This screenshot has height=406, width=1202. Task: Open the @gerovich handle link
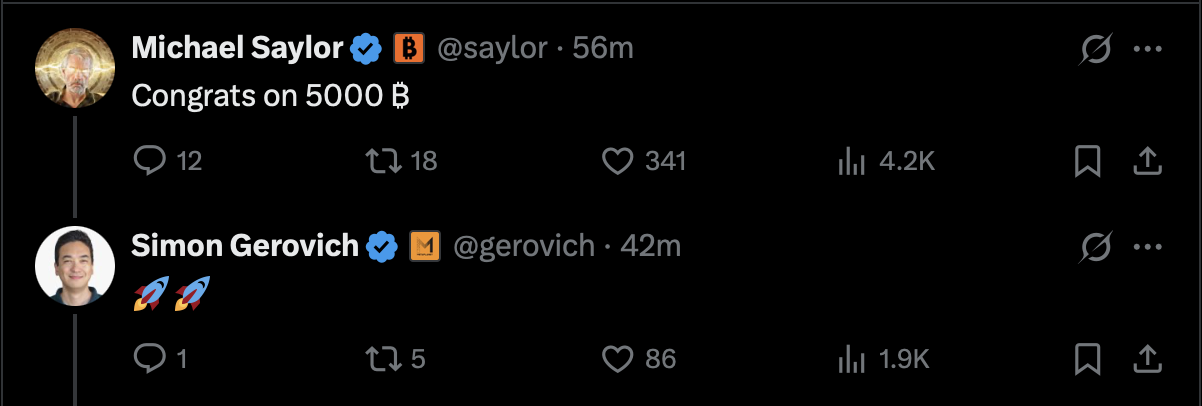(524, 246)
